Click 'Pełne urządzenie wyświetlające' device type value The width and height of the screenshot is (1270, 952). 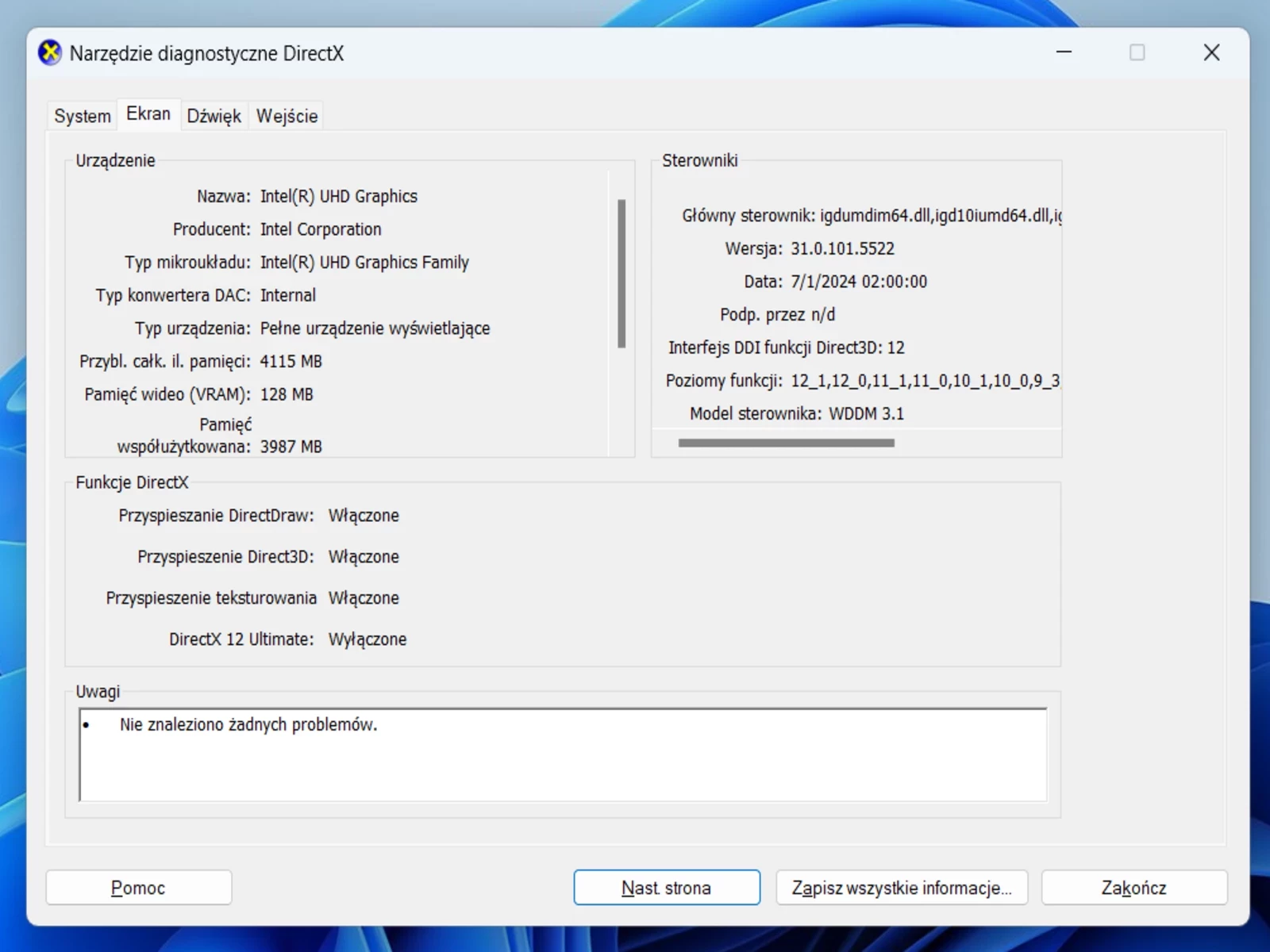point(375,328)
